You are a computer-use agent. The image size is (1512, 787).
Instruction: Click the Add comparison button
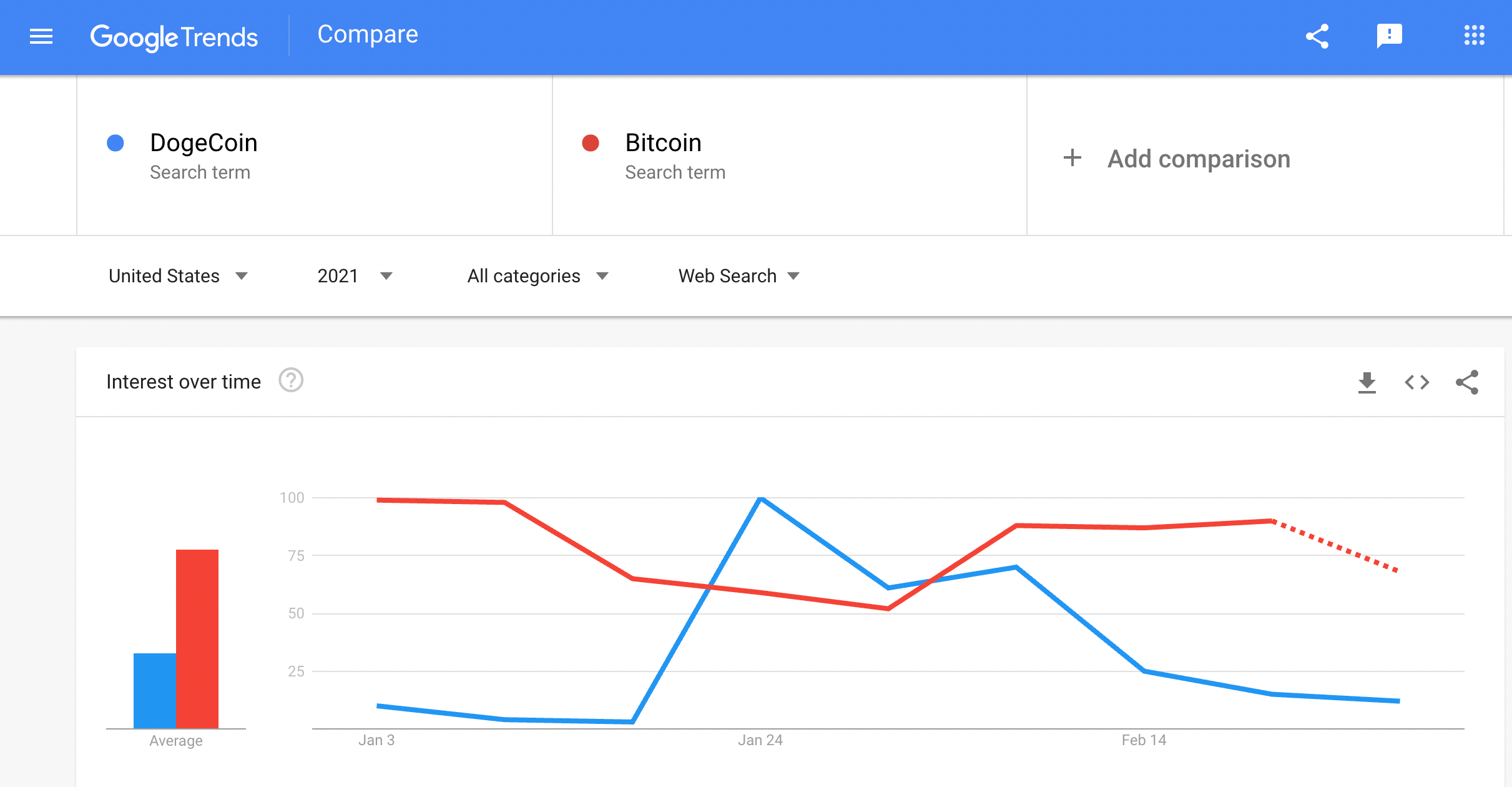(x=1199, y=159)
